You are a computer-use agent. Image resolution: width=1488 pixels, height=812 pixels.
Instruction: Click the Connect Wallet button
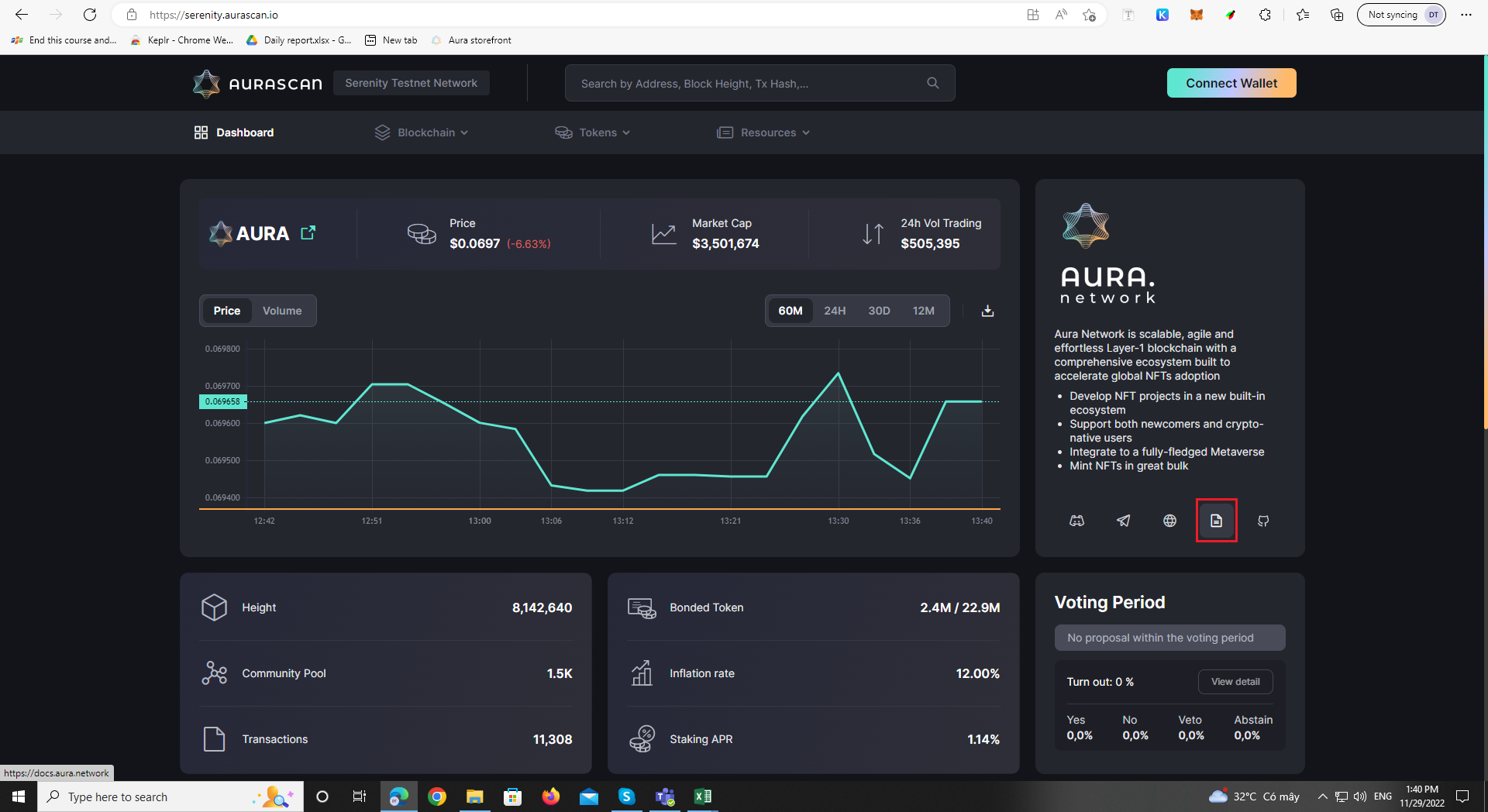pos(1231,83)
